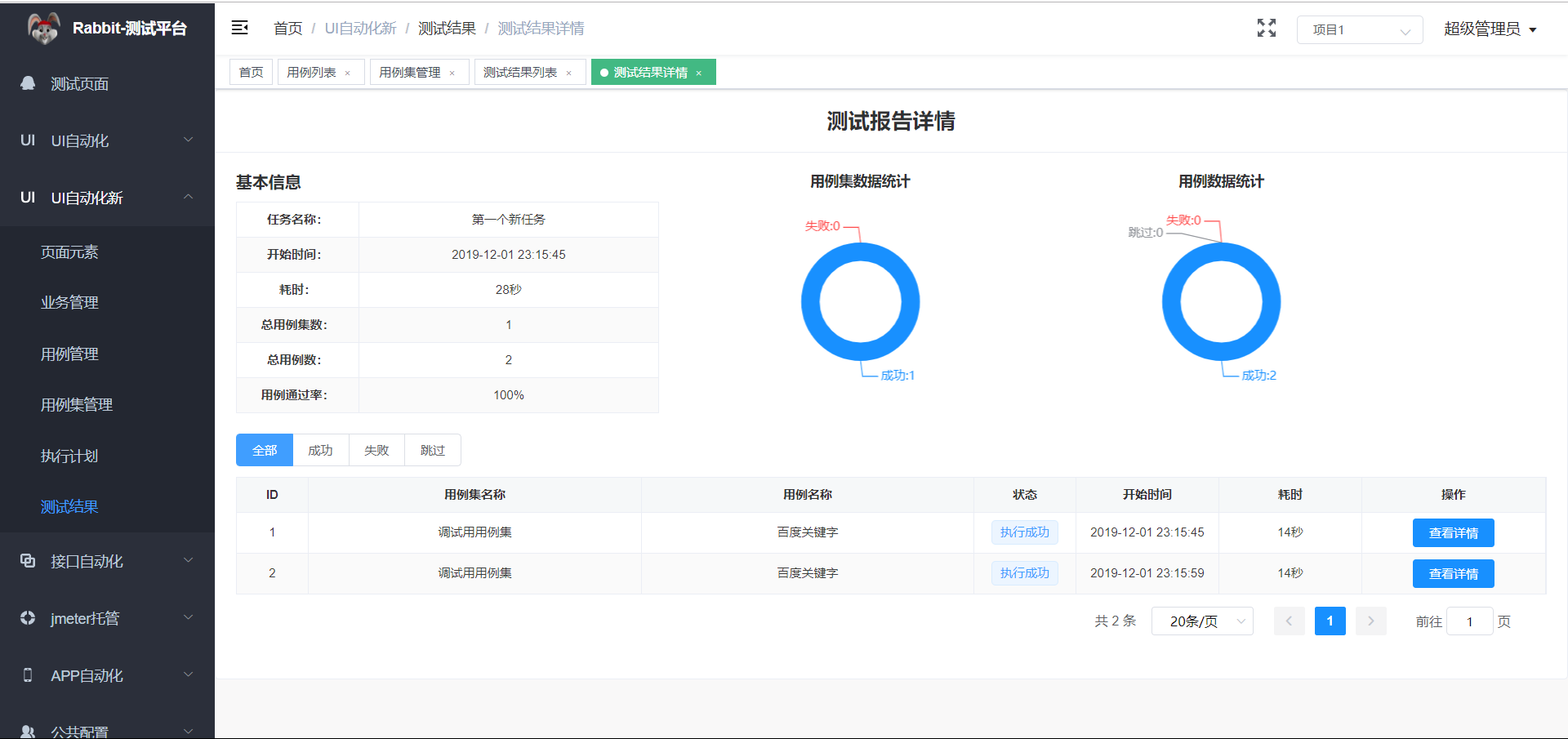Switch to the 成功 filter tab

[320, 450]
